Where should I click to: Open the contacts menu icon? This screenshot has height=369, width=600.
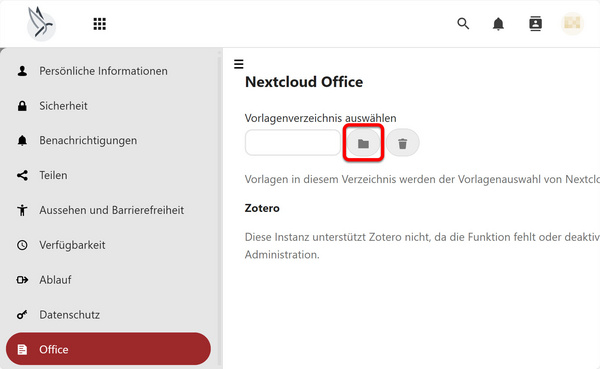[x=535, y=24]
